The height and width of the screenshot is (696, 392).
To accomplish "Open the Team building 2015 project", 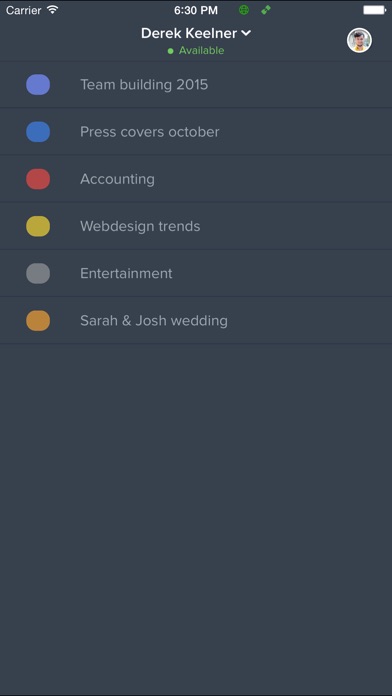I will click(x=196, y=84).
